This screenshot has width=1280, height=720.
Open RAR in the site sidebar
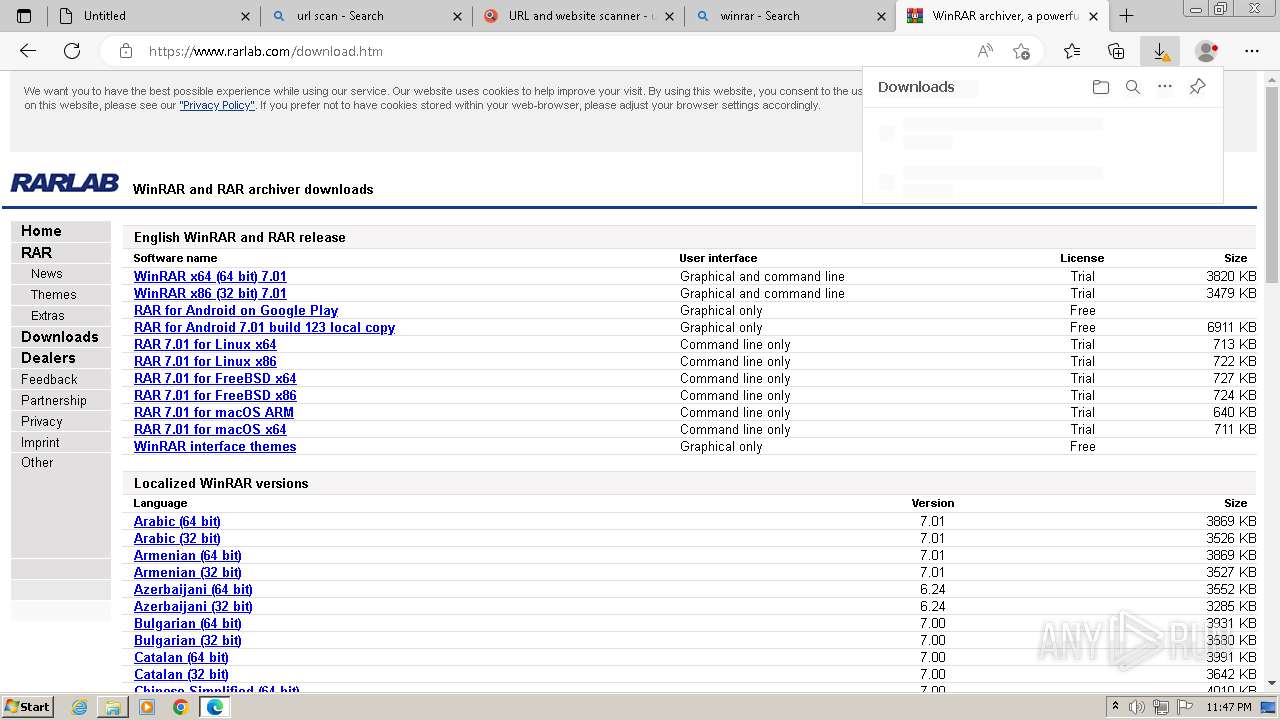(x=36, y=253)
